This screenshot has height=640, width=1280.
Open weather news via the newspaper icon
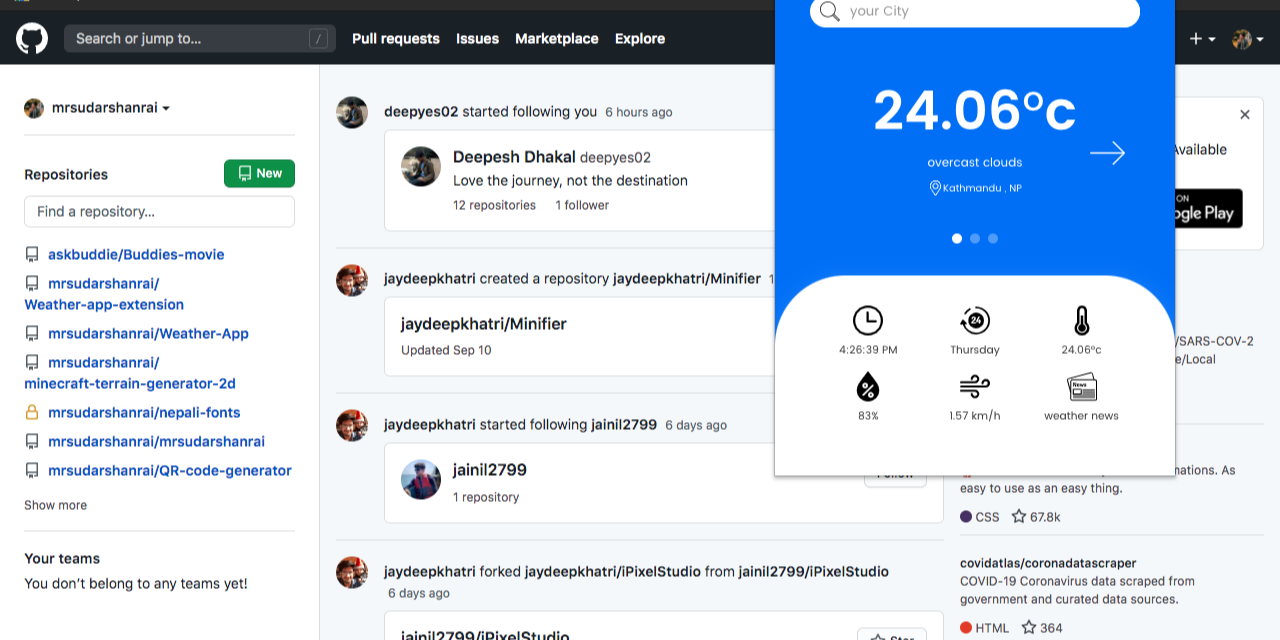[1081, 387]
